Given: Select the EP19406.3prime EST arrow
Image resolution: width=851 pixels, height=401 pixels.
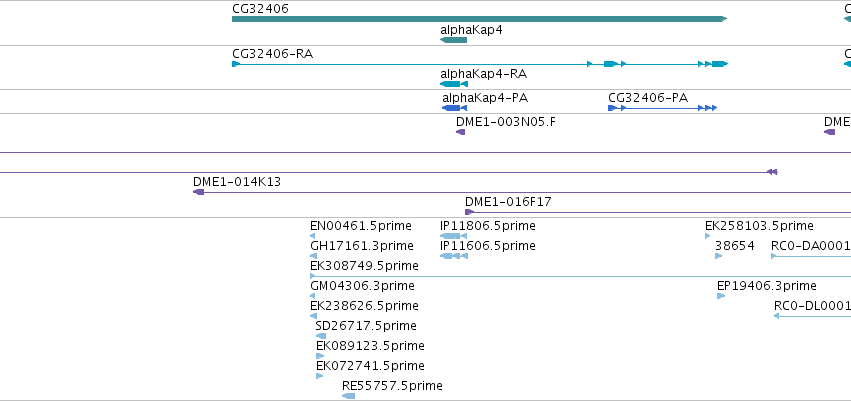Looking at the screenshot, I should (721, 296).
